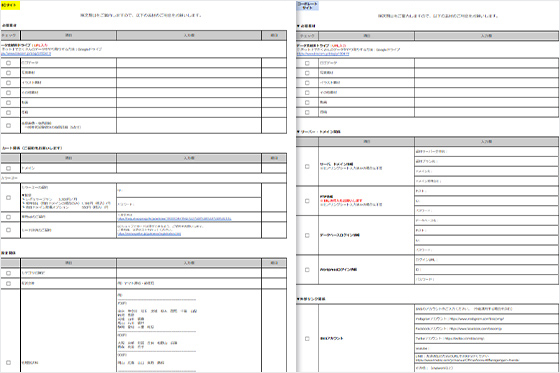
Task: Click the yellow ECサイト title tag
Action: 10,5
